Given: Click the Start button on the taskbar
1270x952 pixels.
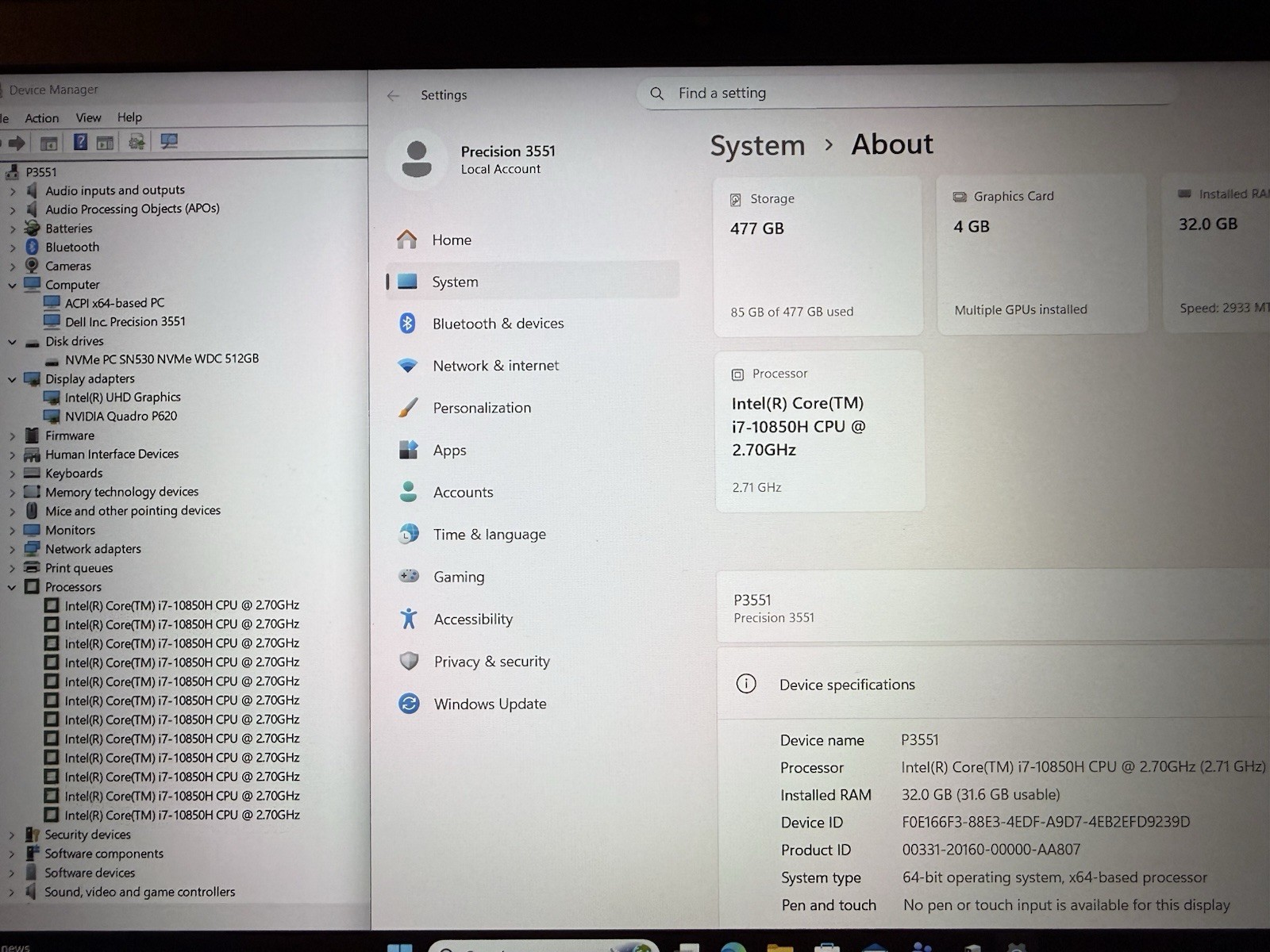Looking at the screenshot, I should click(399, 947).
